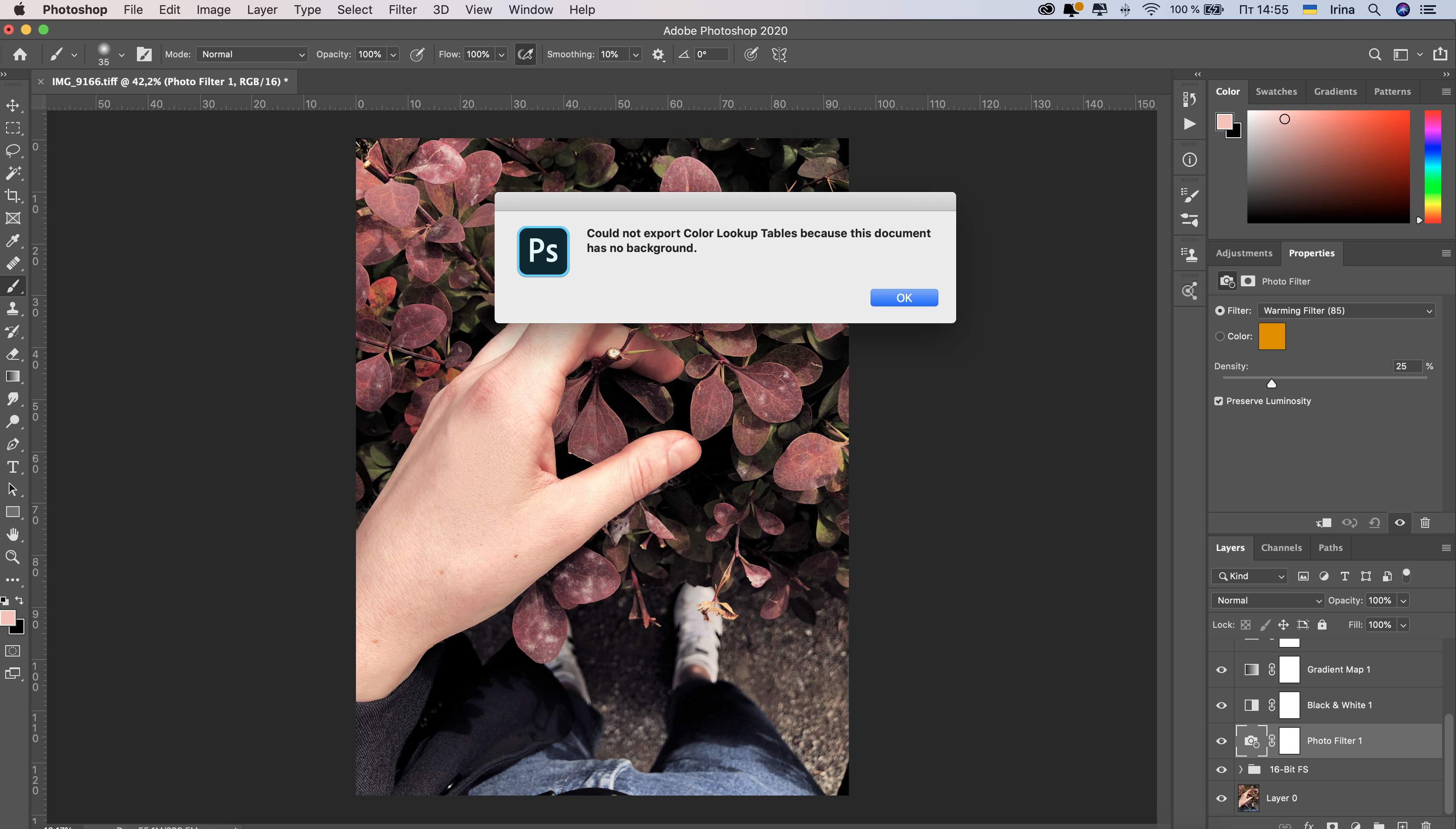Open the Warming Filter (85) dropdown
Image resolution: width=1456 pixels, height=829 pixels.
[x=1346, y=310]
